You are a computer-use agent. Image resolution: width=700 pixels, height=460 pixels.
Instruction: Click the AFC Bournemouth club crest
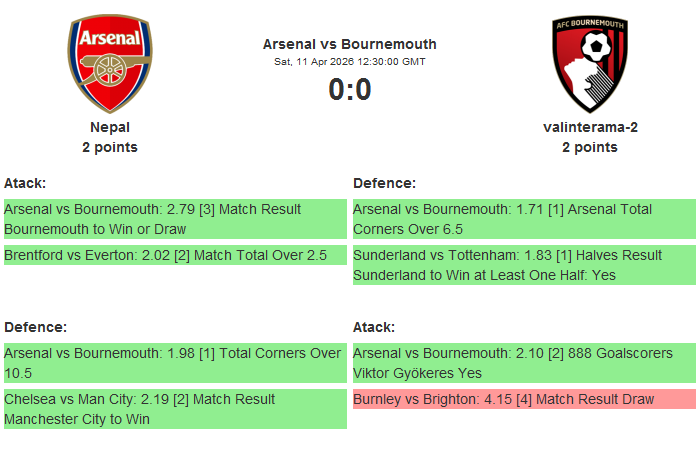[590, 63]
